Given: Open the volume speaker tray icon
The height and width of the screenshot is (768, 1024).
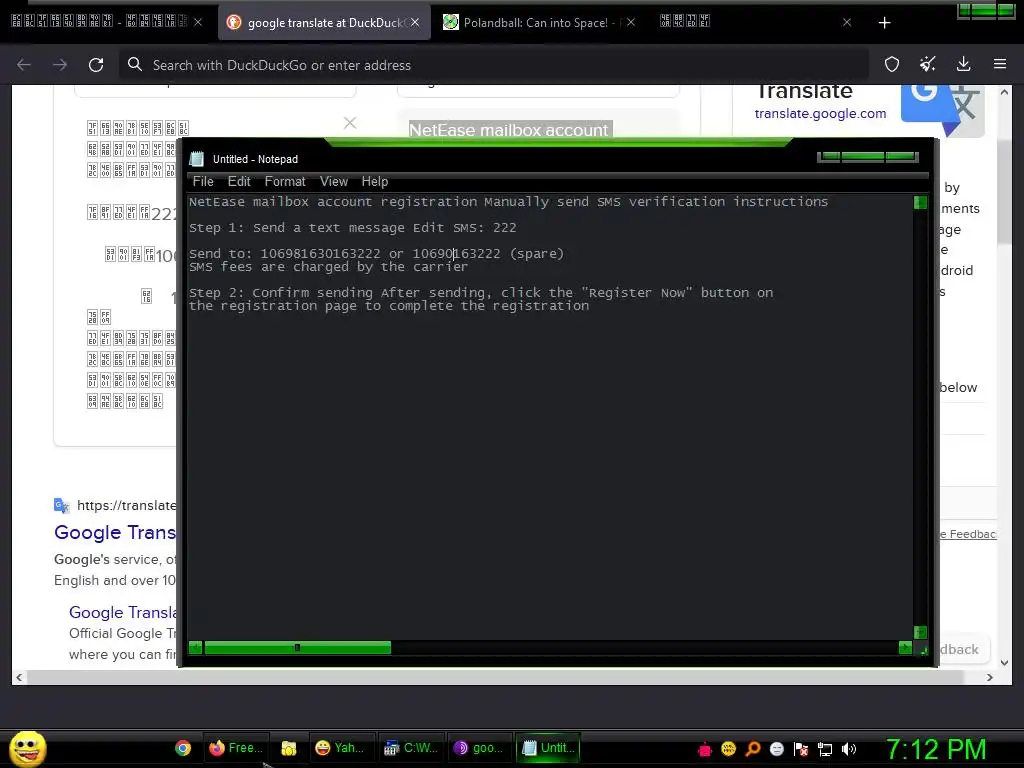Looking at the screenshot, I should click(x=849, y=749).
